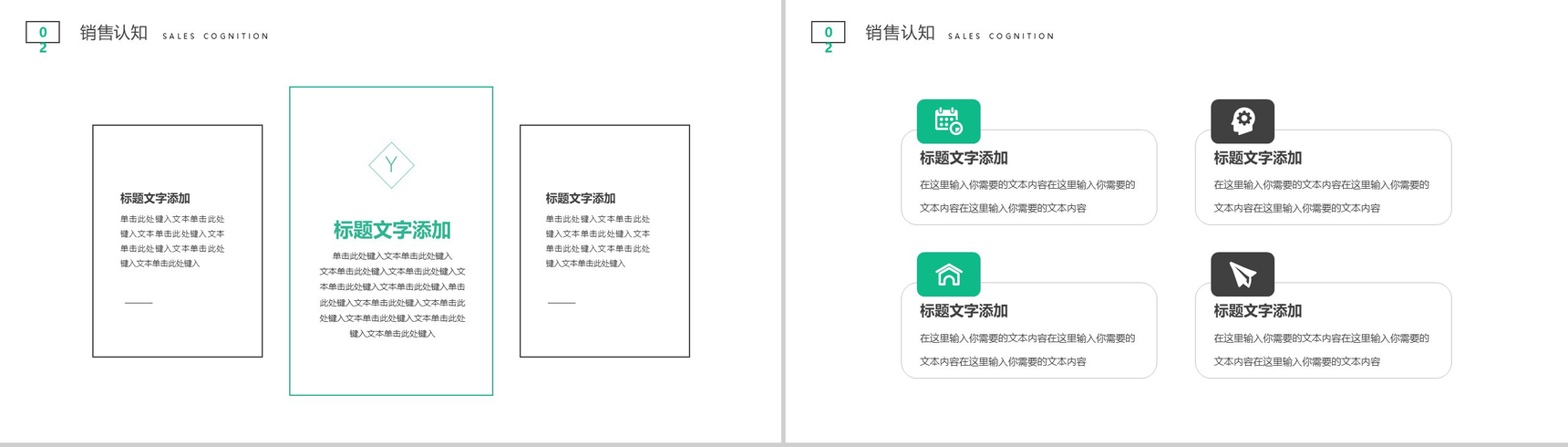
Task: Select the large green 标题文字添加 heading
Action: point(391,230)
